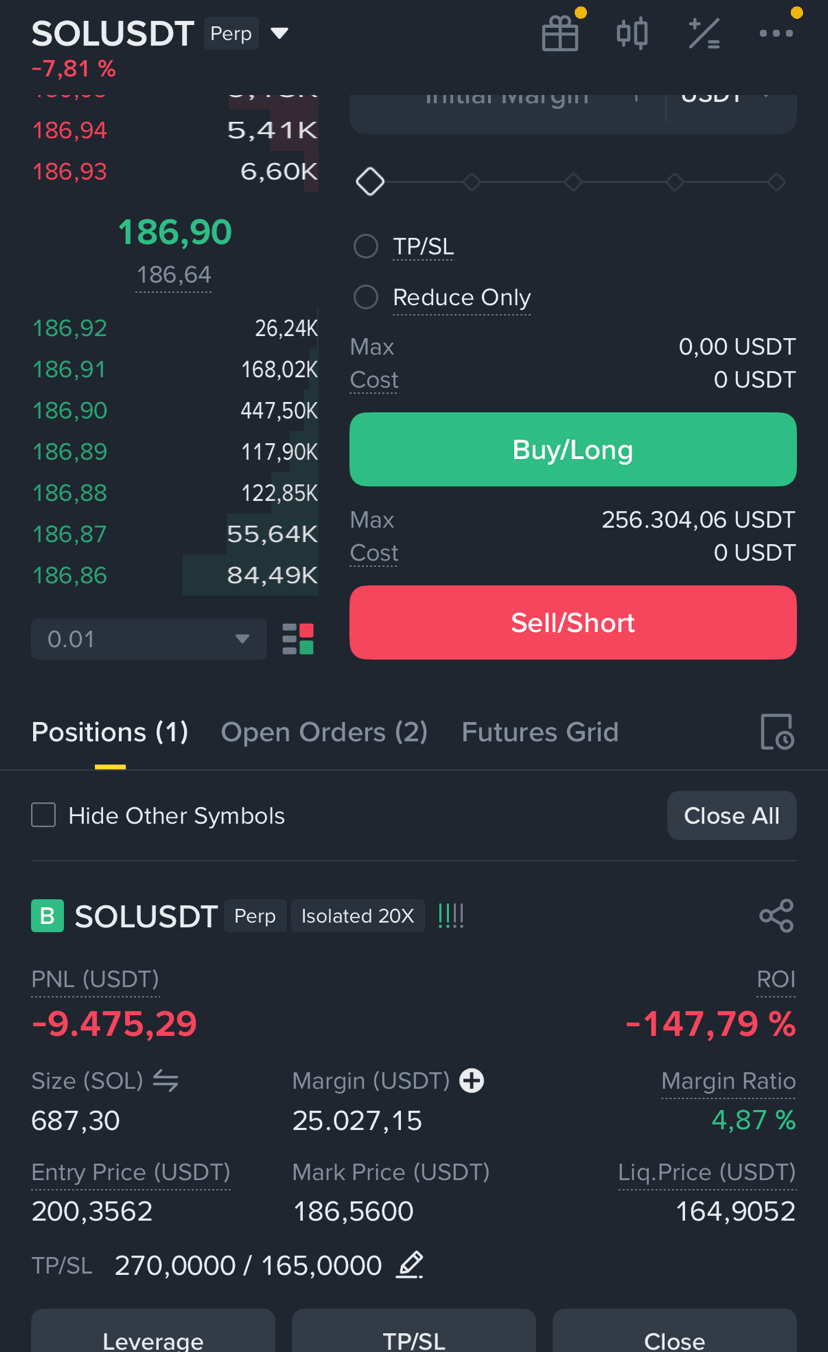Enable the Reduce Only option
Screen dimensions: 828x1352
click(366, 297)
